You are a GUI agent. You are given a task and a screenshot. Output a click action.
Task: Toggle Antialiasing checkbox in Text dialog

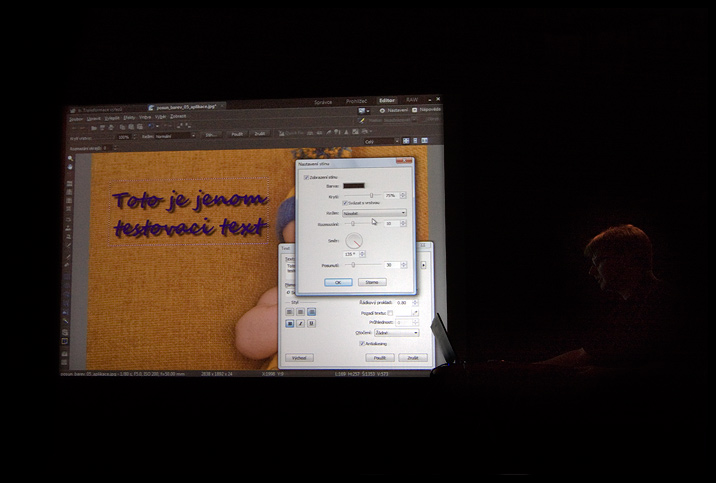pos(362,343)
